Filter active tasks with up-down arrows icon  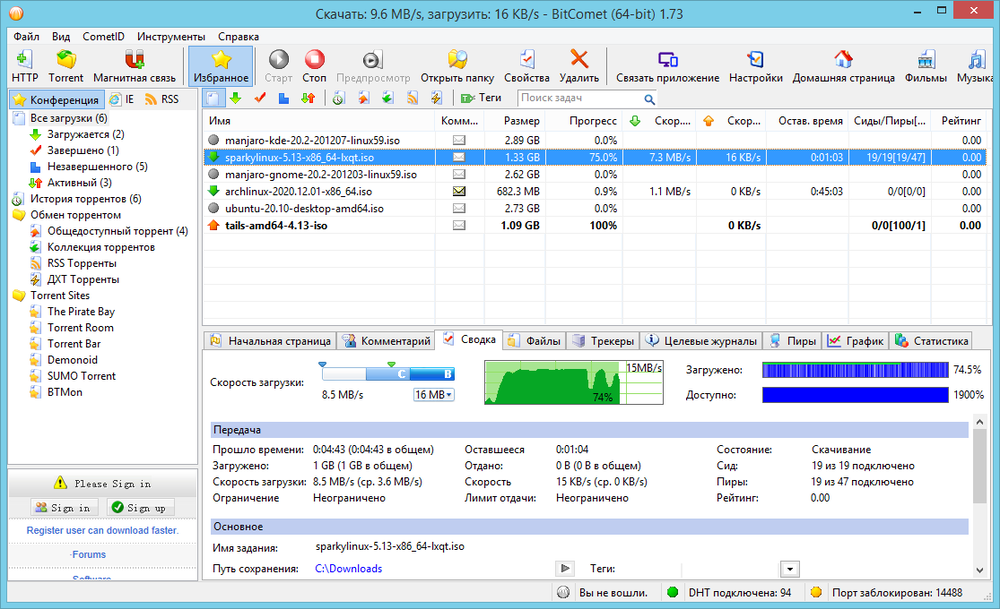pos(308,98)
